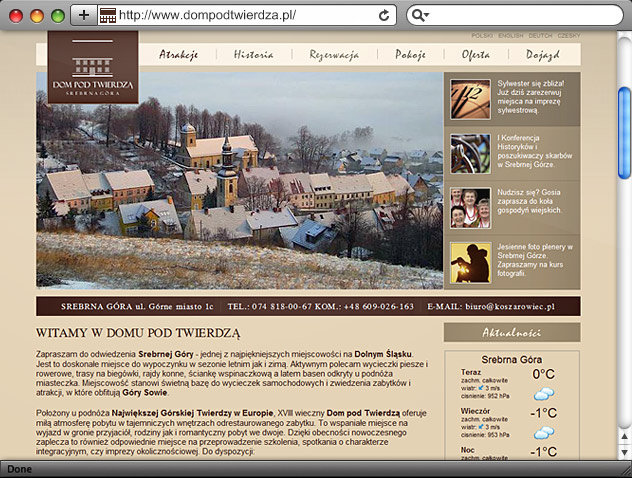Open the Dojazd menu item
This screenshot has width=632, height=478.
(543, 55)
